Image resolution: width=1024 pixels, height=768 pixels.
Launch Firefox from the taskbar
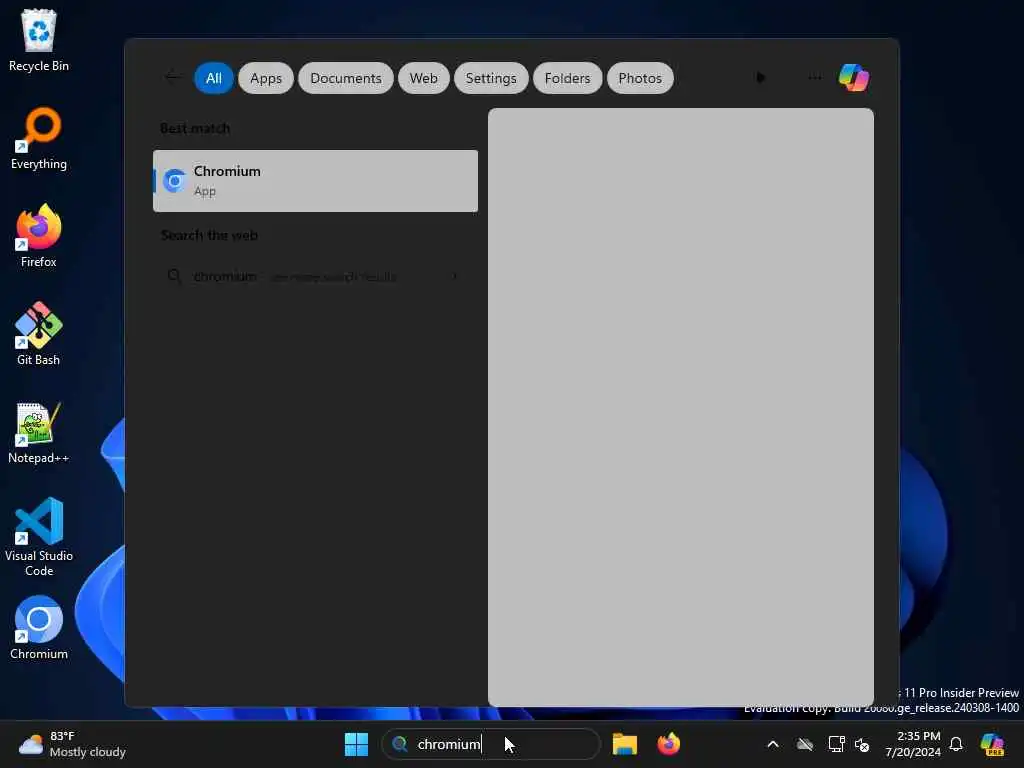(668, 744)
